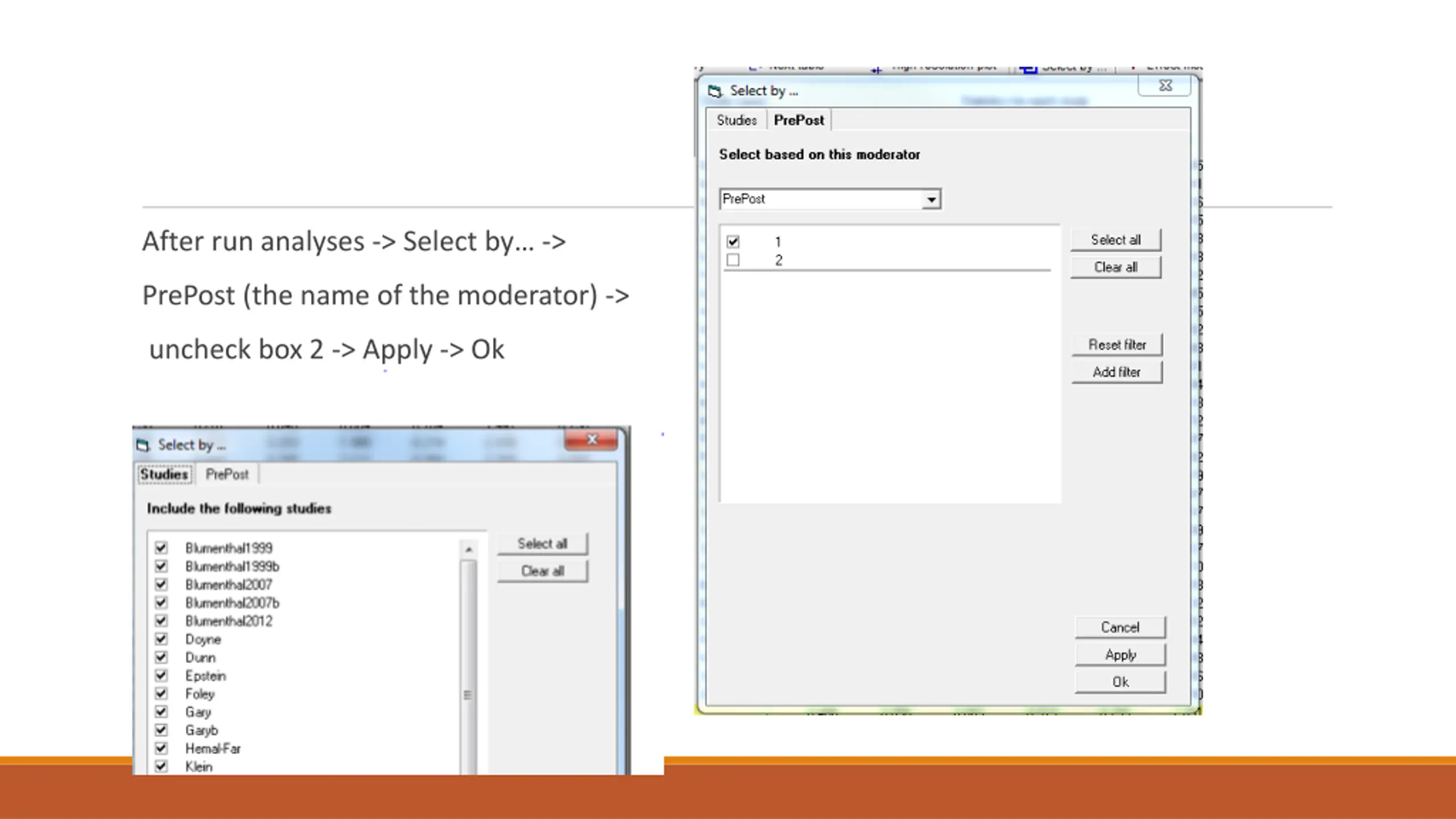Toggle the Hemal-Far study checkbox
Image resolution: width=1456 pixels, height=819 pixels.
(x=162, y=748)
